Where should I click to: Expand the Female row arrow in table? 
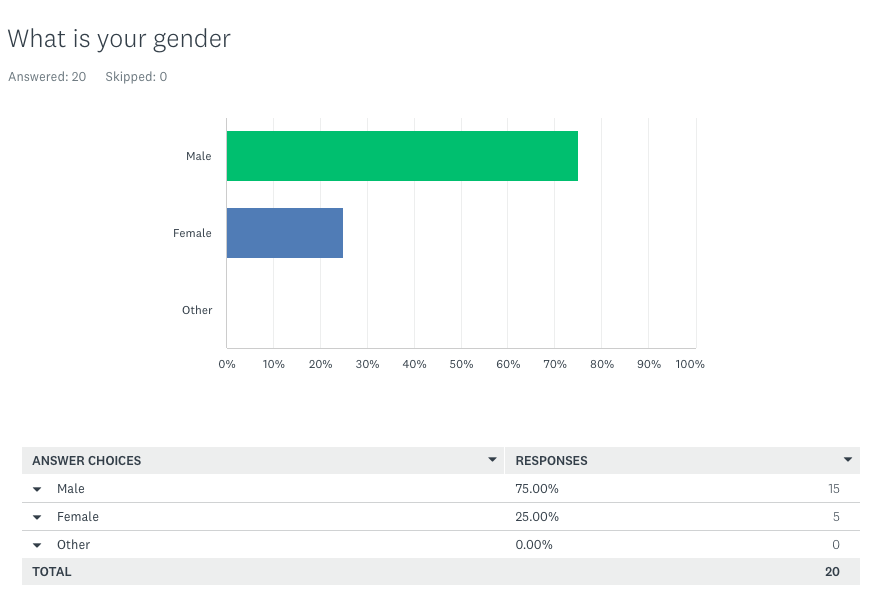click(37, 517)
